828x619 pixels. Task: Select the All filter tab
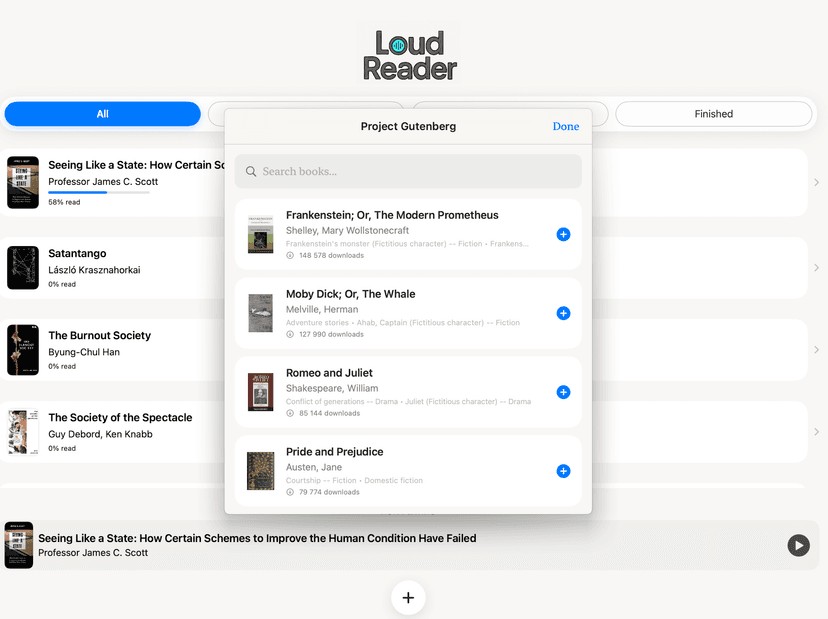coord(102,114)
